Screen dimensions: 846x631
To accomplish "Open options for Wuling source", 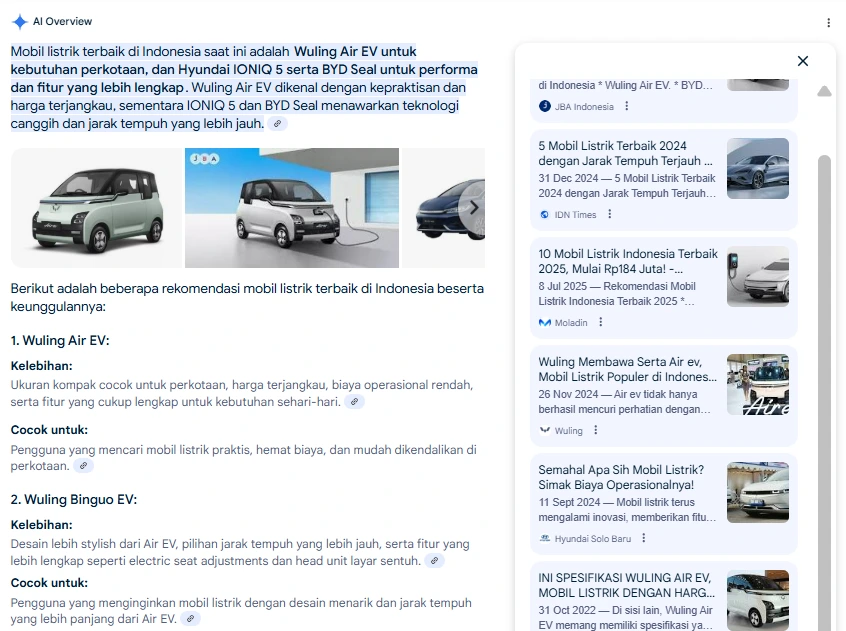I will [x=596, y=430].
